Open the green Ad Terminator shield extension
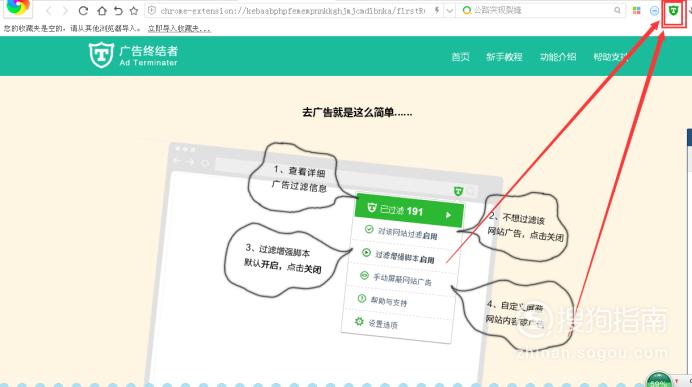The width and height of the screenshot is (692, 387). (x=673, y=11)
